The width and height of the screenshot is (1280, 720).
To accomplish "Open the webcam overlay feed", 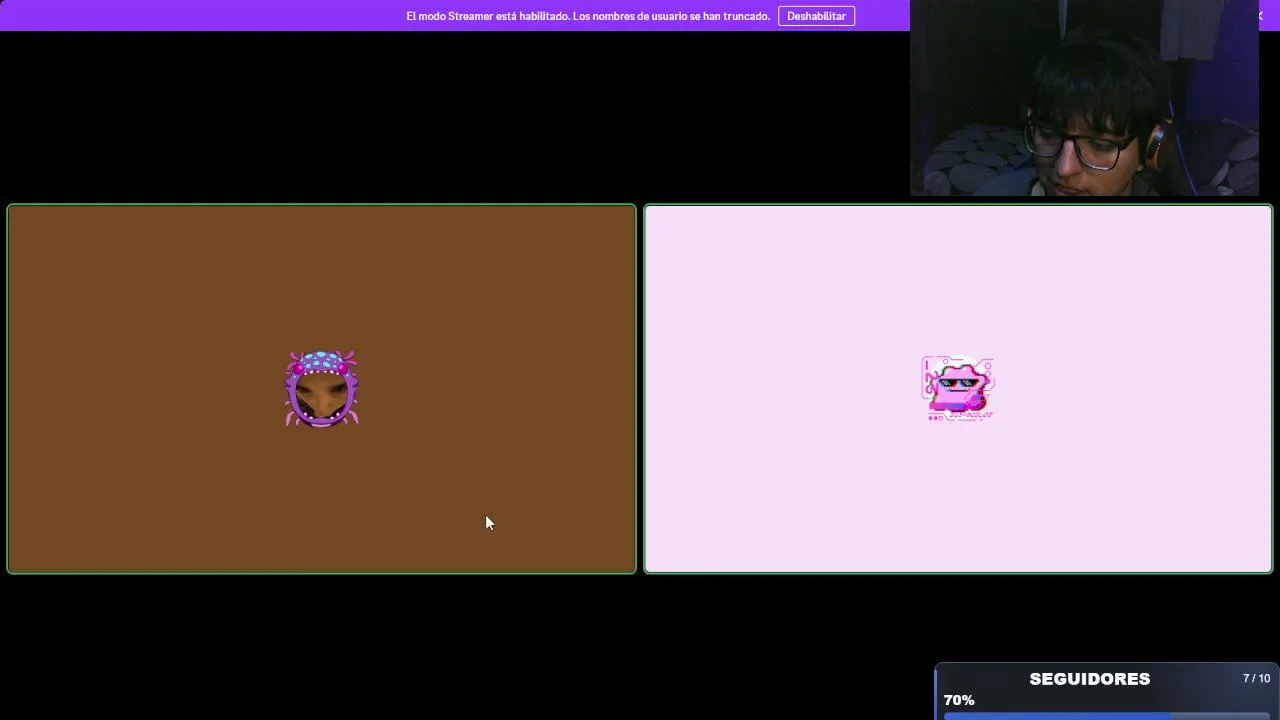I will click(1084, 98).
